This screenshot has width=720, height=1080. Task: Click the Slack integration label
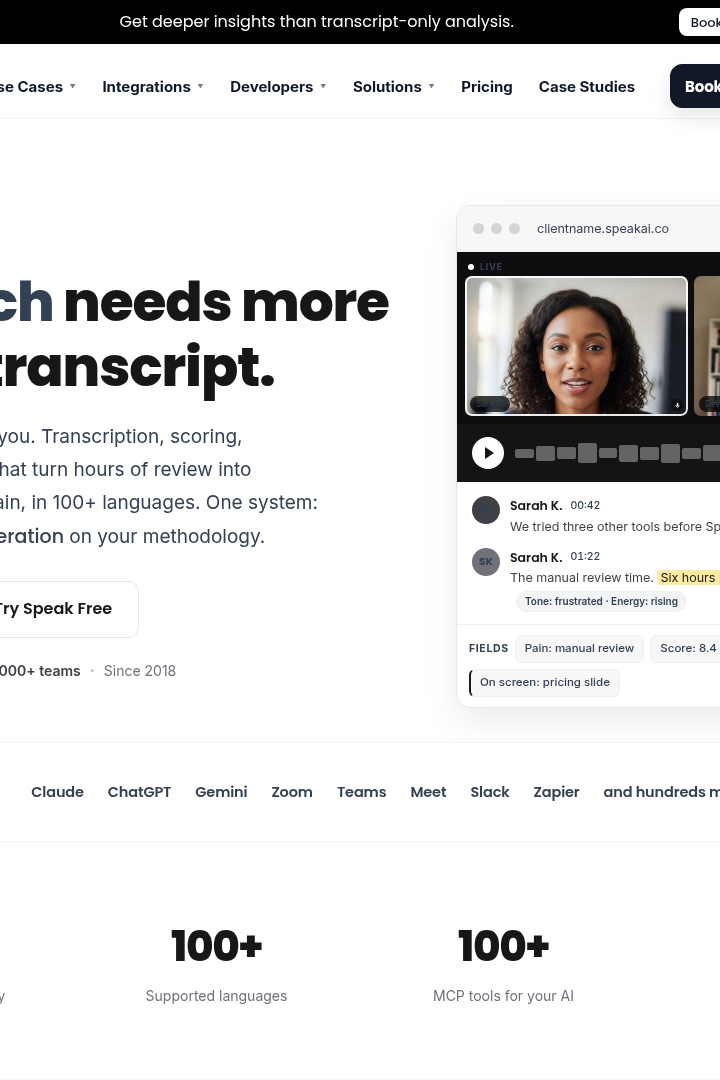[x=490, y=792]
